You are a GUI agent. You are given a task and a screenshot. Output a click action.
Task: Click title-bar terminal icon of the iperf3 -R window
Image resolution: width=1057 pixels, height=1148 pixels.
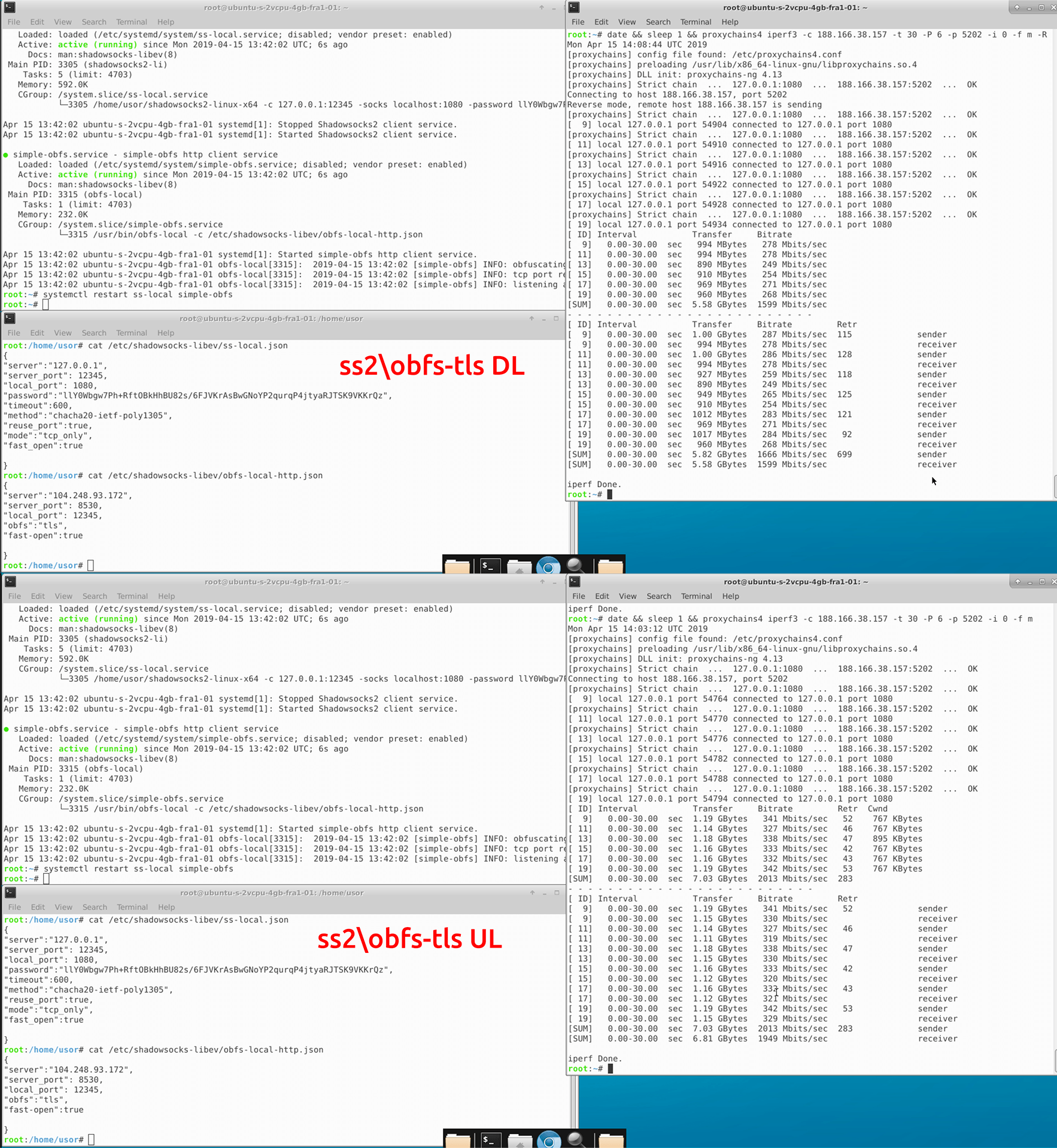(574, 7)
